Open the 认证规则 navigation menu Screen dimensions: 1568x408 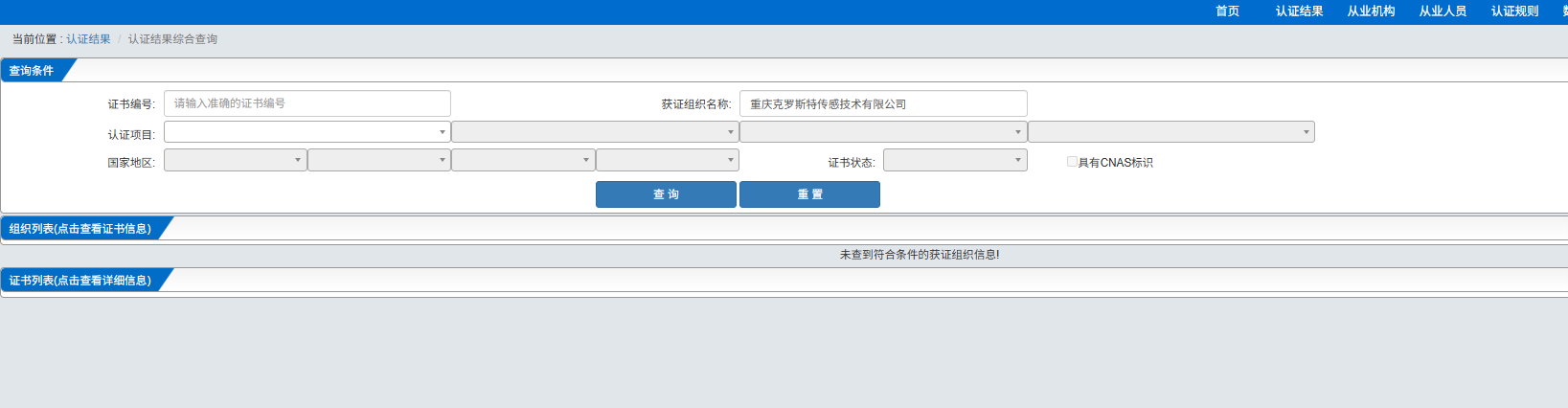click(x=1514, y=11)
